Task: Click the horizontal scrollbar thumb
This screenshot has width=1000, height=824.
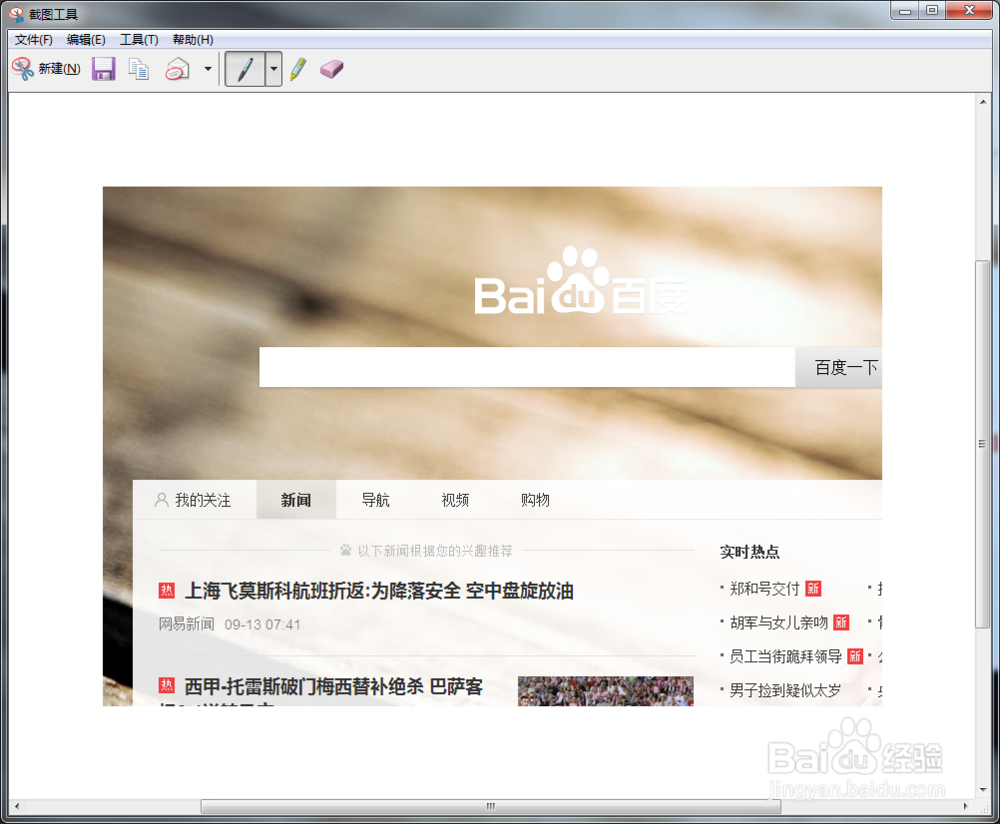Action: coord(489,804)
